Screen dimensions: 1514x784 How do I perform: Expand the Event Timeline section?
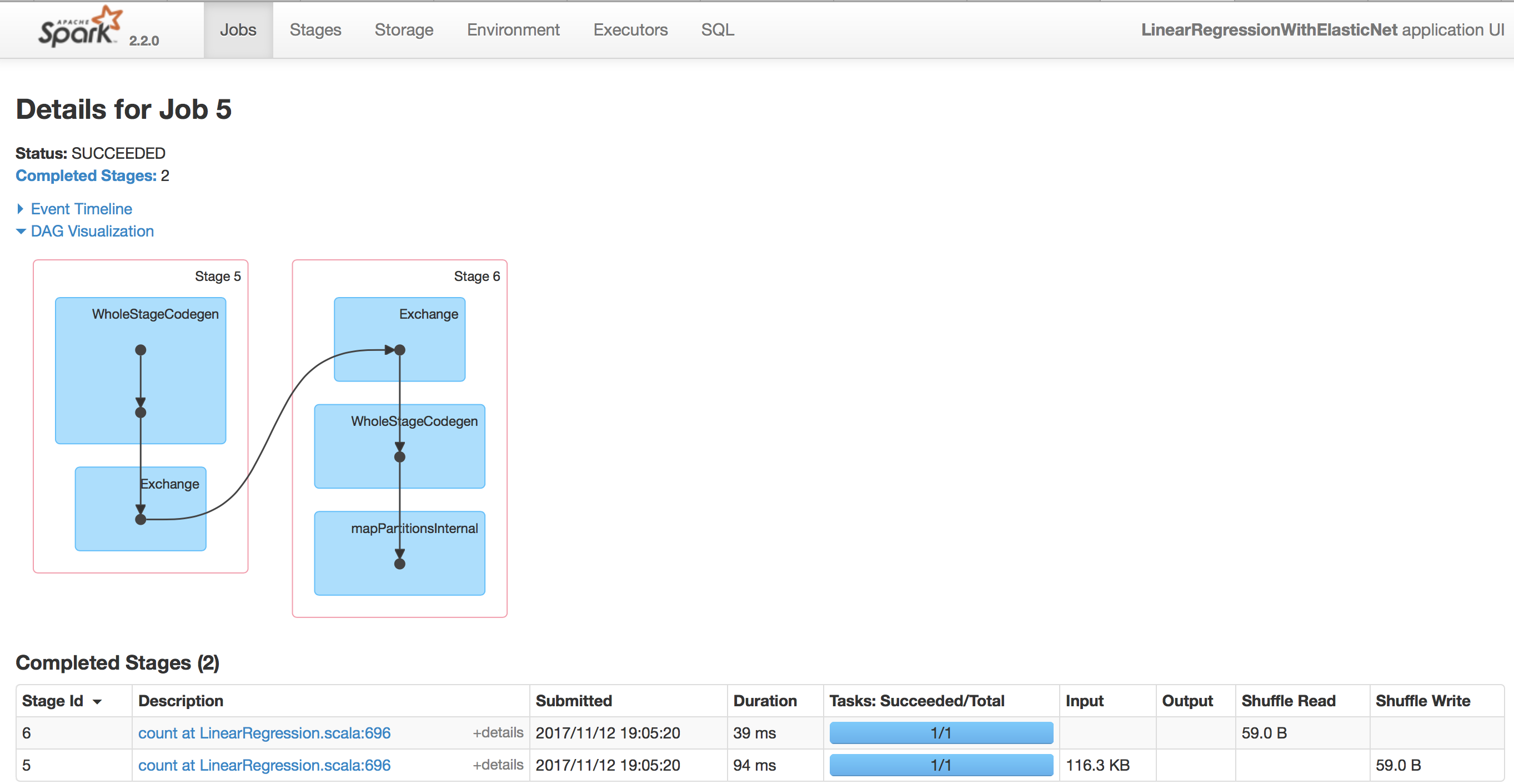coord(81,209)
